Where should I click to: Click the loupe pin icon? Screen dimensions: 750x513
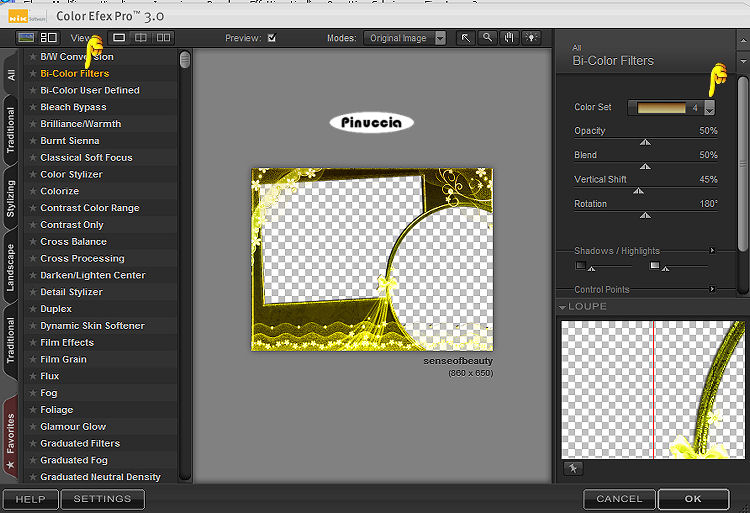575,467
